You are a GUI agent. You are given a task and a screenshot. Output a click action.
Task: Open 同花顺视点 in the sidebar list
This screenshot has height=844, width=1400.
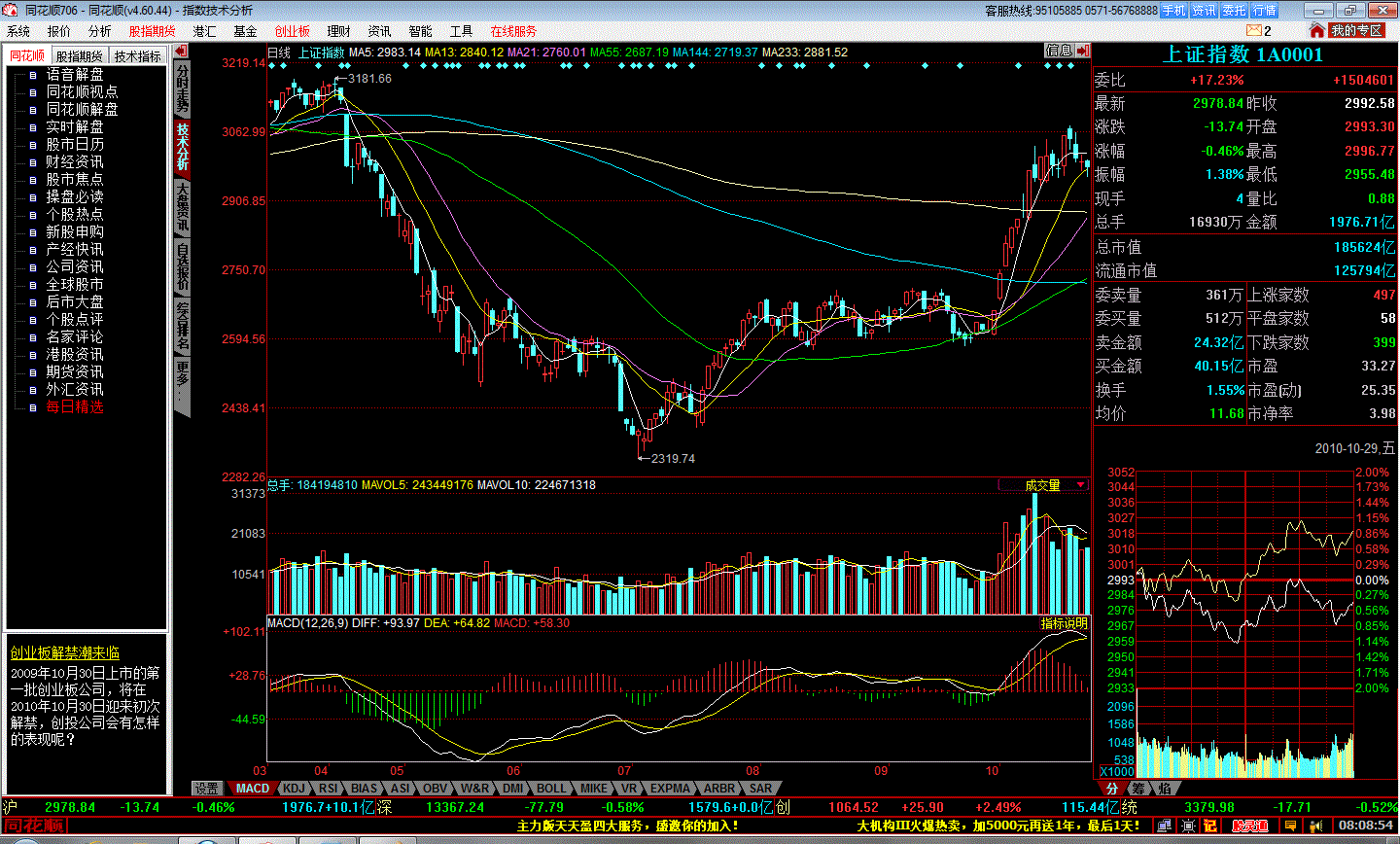[82, 91]
